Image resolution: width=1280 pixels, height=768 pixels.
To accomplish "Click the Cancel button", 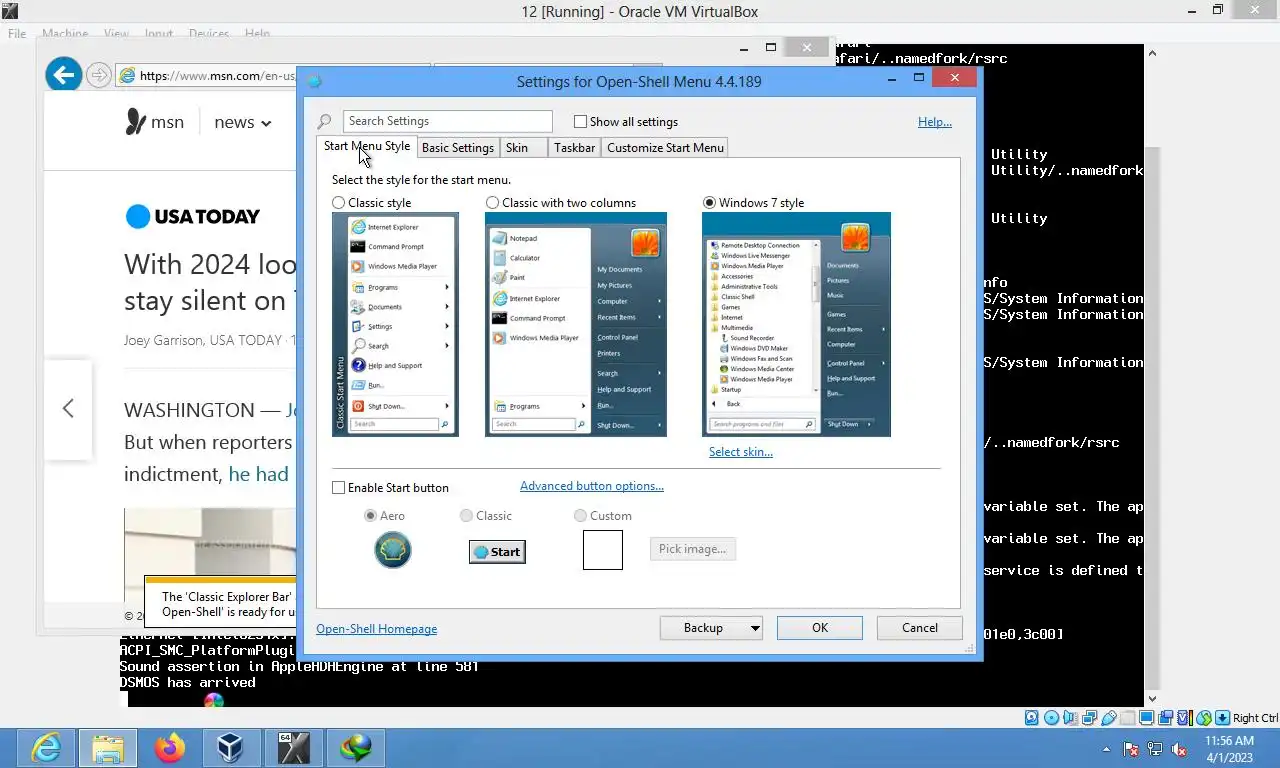I will pyautogui.click(x=920, y=628).
